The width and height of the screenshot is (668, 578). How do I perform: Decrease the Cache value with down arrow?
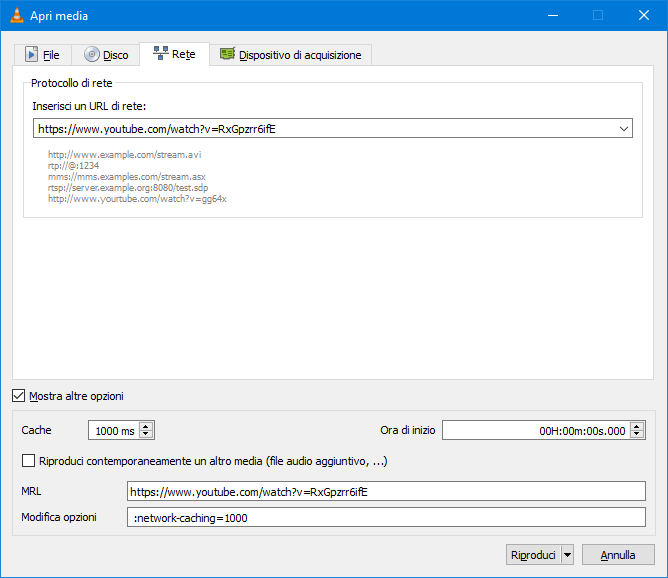pyautogui.click(x=147, y=435)
